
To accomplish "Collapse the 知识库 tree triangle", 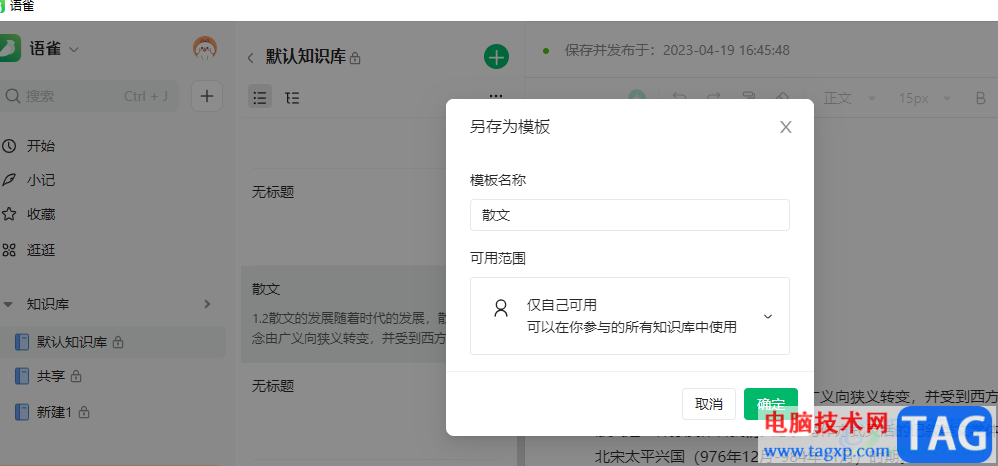I will tap(8, 304).
